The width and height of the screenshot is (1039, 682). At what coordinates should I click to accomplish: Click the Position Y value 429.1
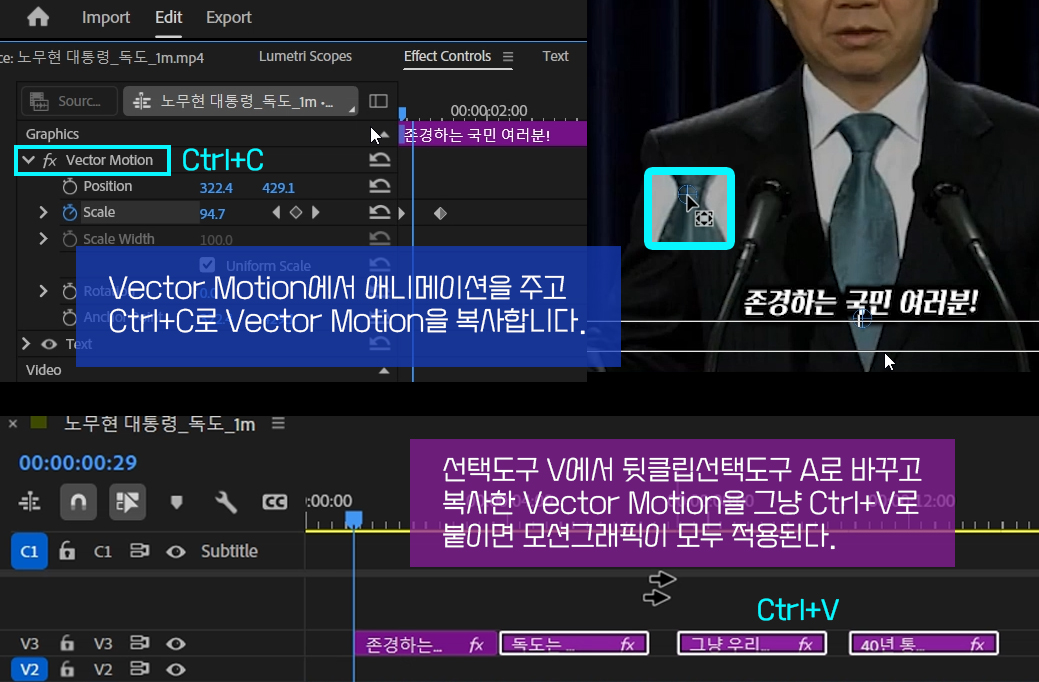pyautogui.click(x=278, y=188)
